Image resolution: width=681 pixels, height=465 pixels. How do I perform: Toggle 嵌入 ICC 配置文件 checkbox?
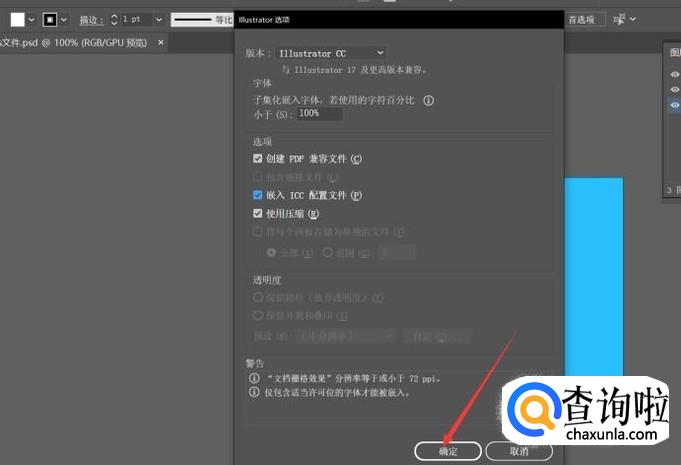coord(258,195)
